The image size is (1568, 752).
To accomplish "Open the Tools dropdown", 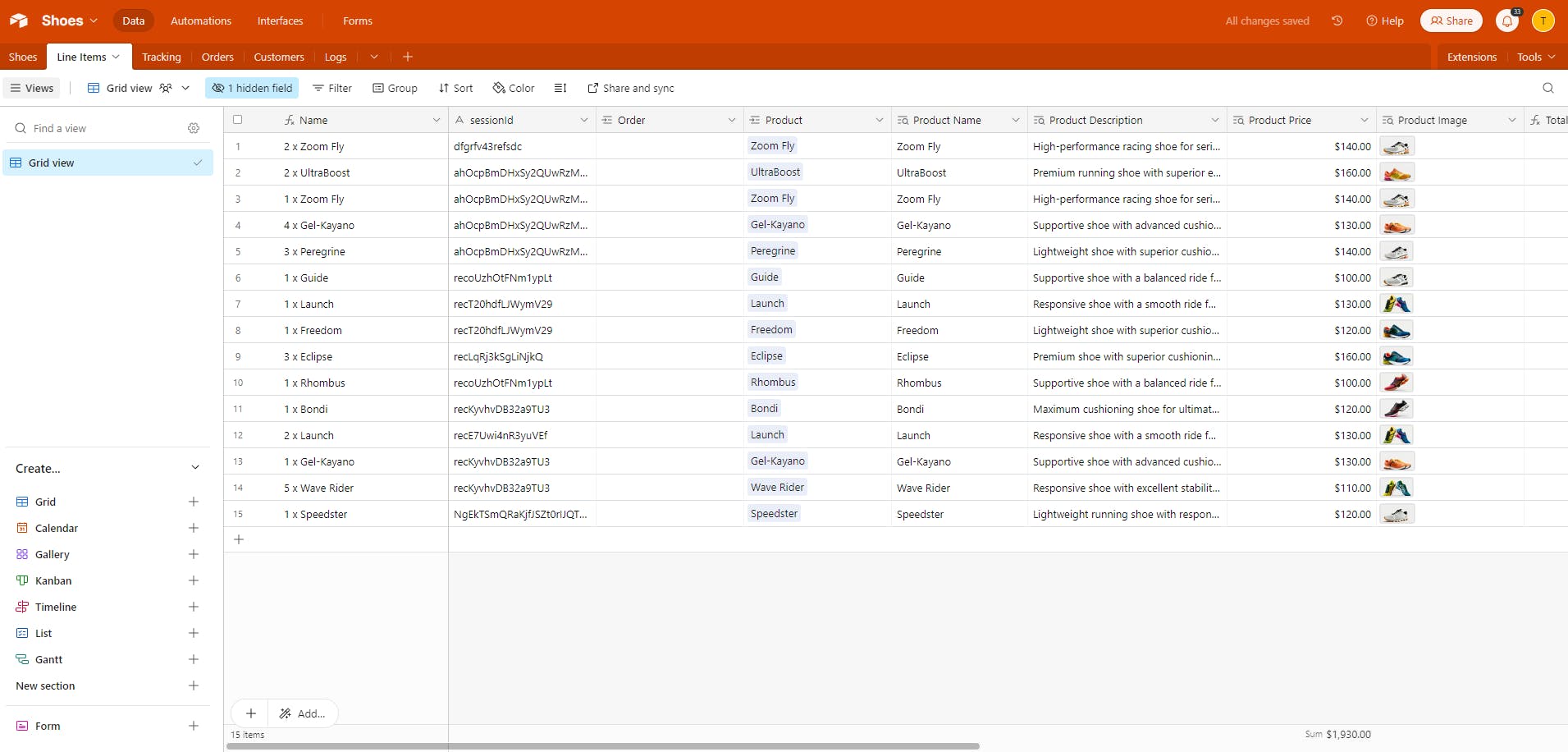I will pyautogui.click(x=1536, y=57).
